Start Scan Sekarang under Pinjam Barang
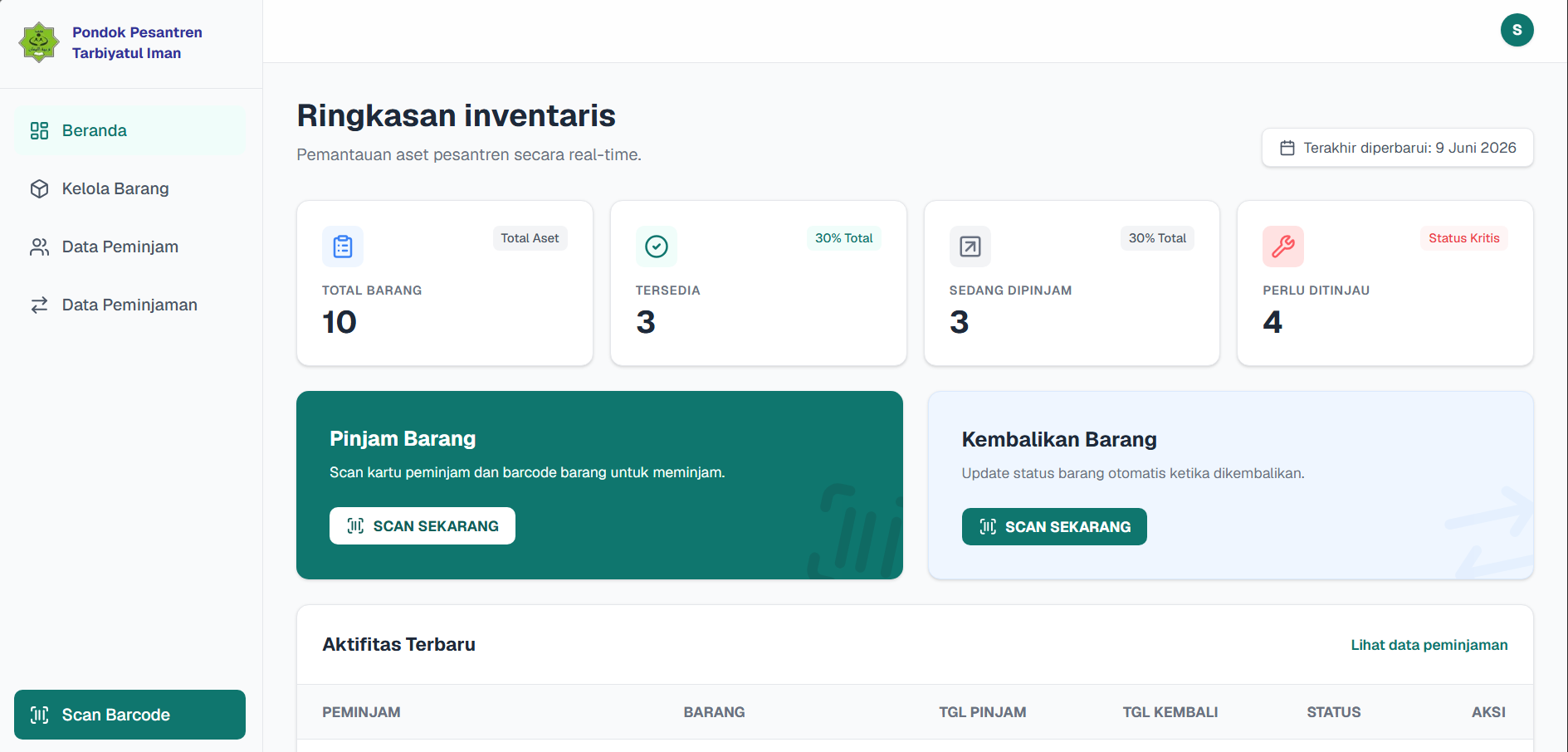 coord(423,526)
